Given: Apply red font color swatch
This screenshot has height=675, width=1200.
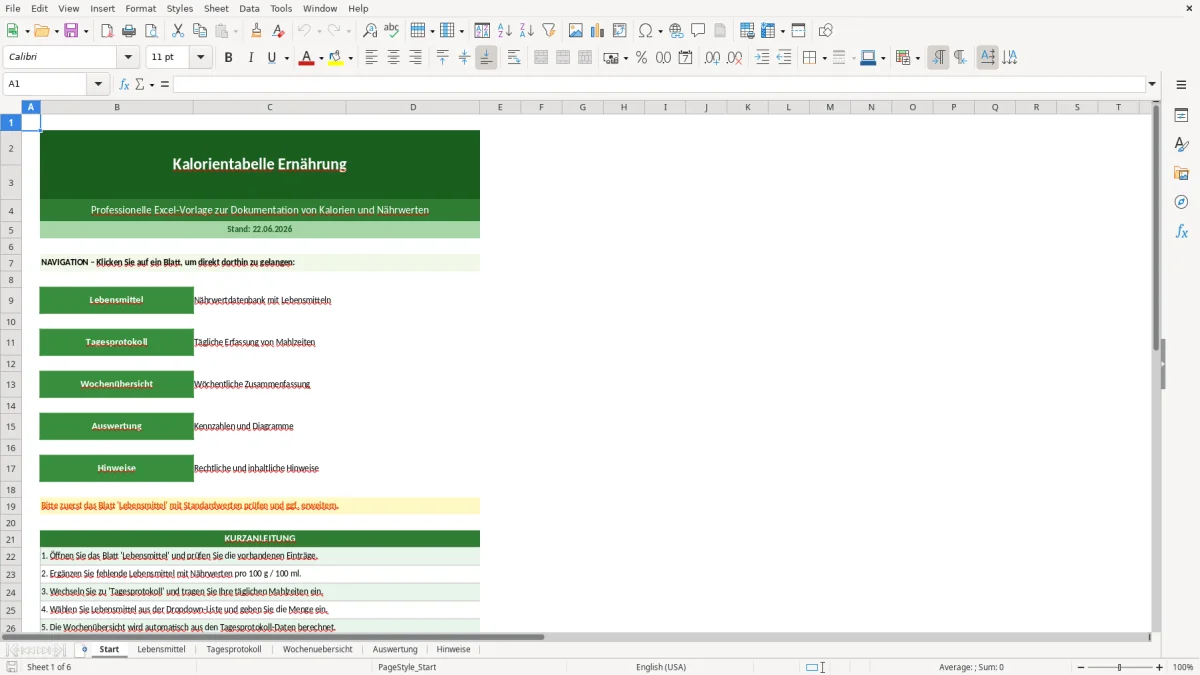Looking at the screenshot, I should tap(306, 58).
